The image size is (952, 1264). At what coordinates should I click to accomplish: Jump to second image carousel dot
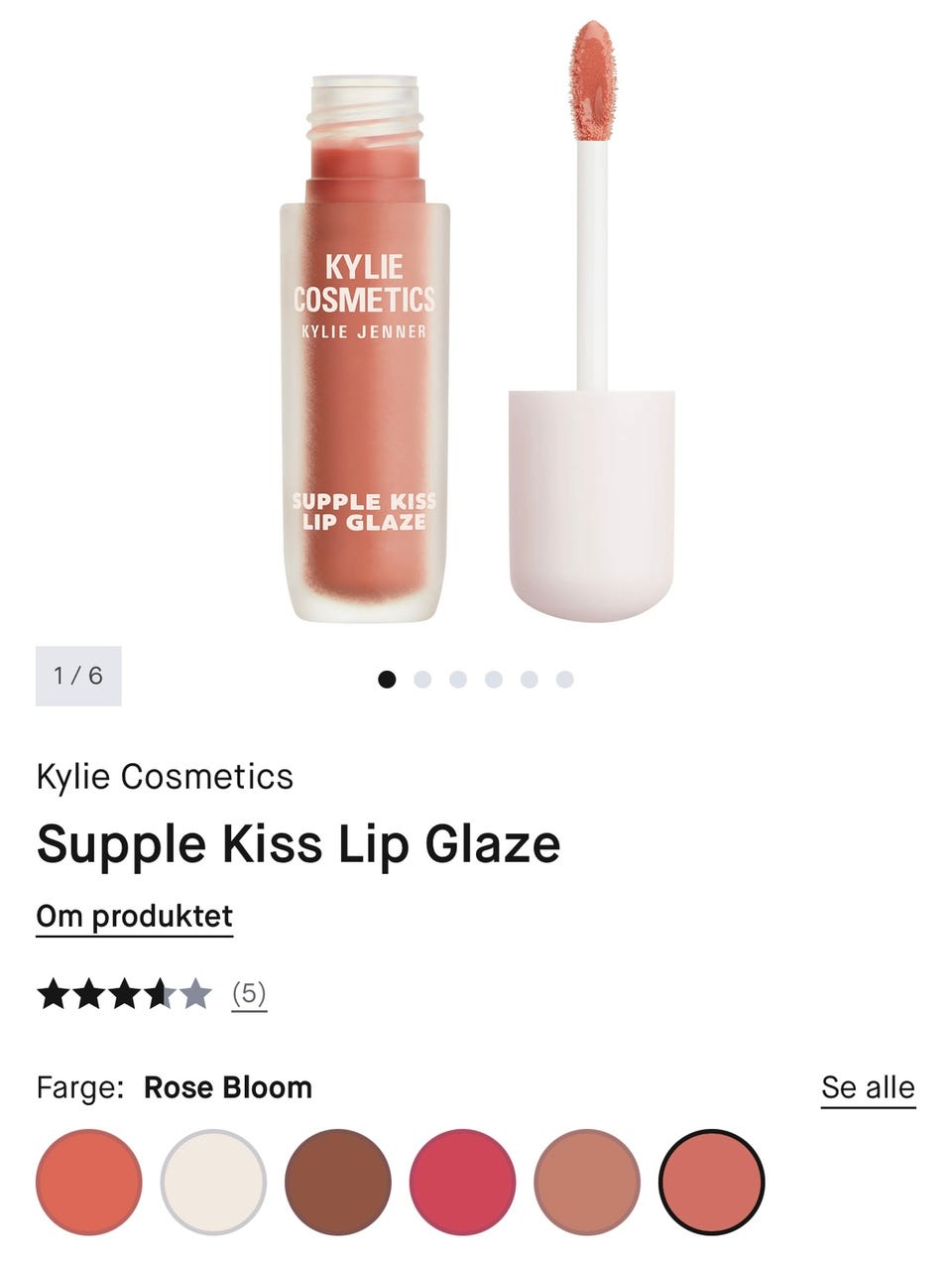[422, 679]
